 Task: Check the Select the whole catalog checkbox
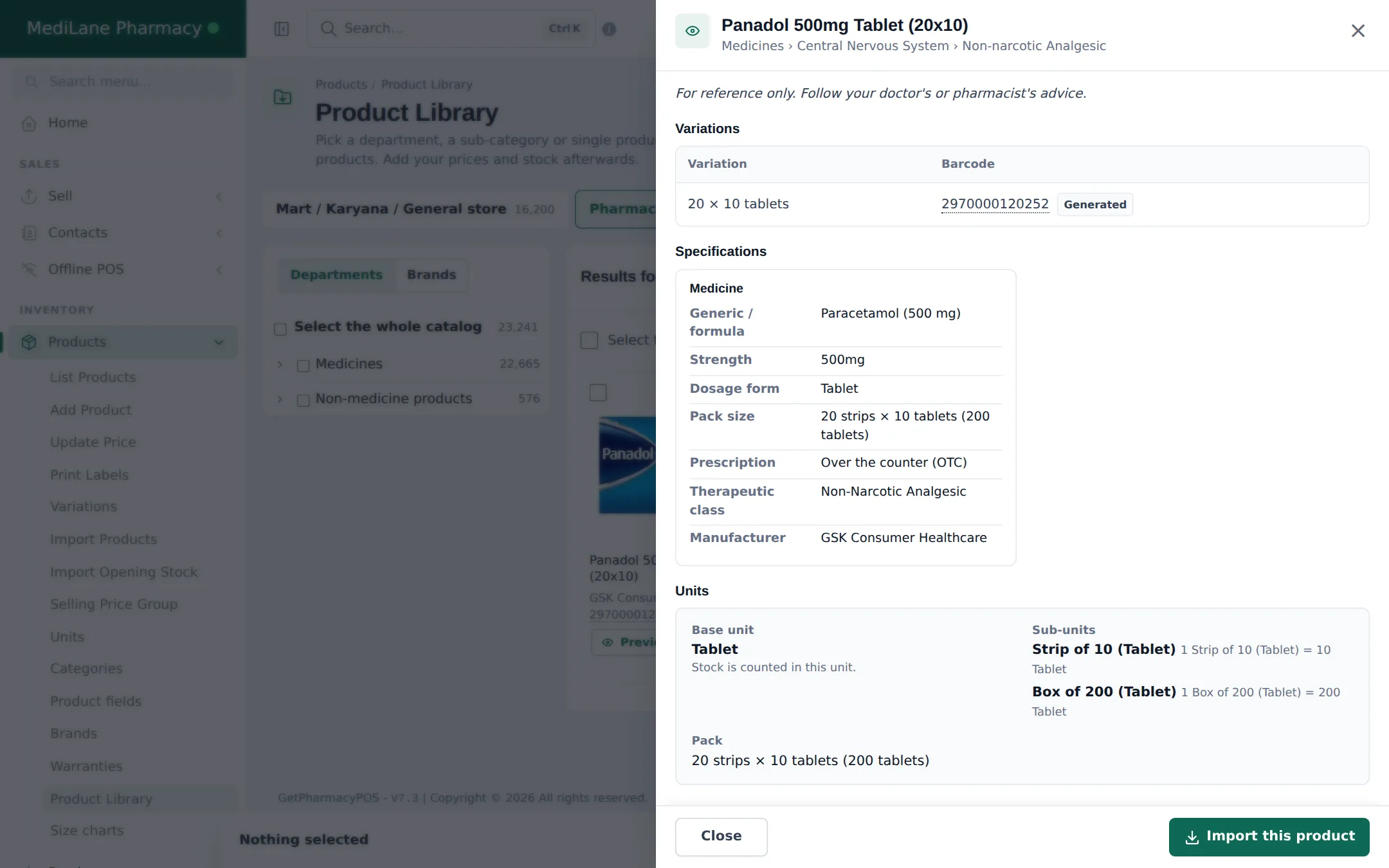point(280,329)
